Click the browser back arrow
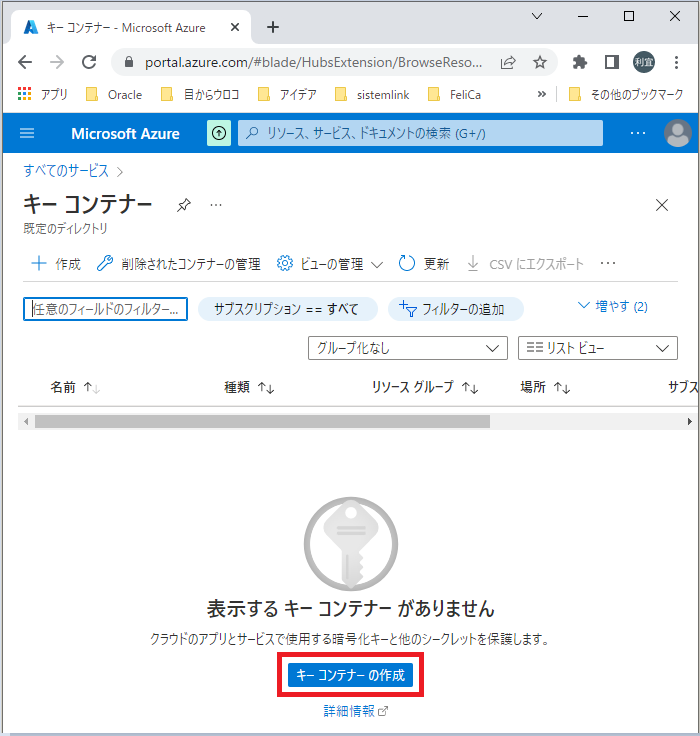Viewport: 700px width, 736px height. tap(25, 62)
